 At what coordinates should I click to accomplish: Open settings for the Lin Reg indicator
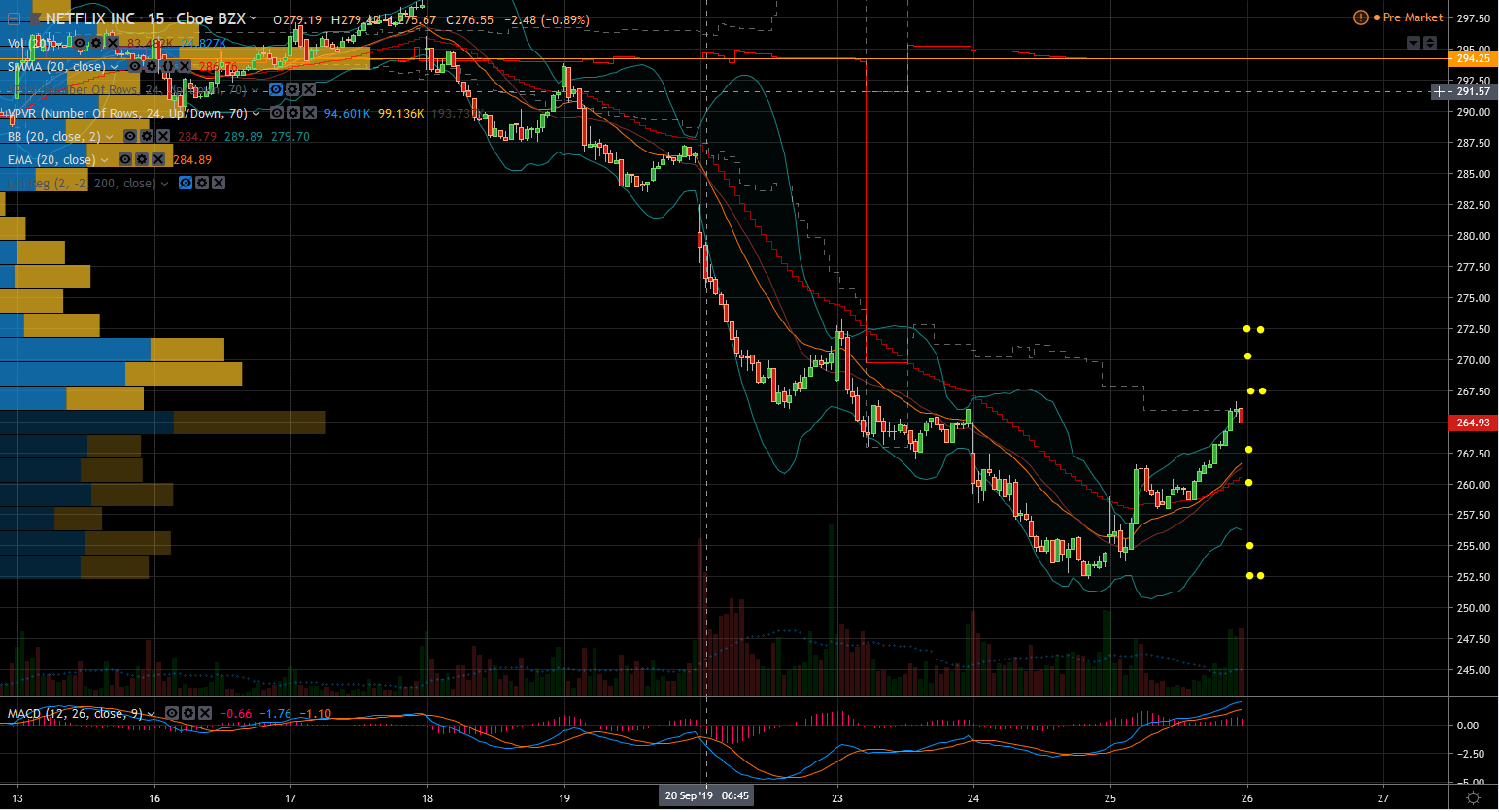(202, 183)
